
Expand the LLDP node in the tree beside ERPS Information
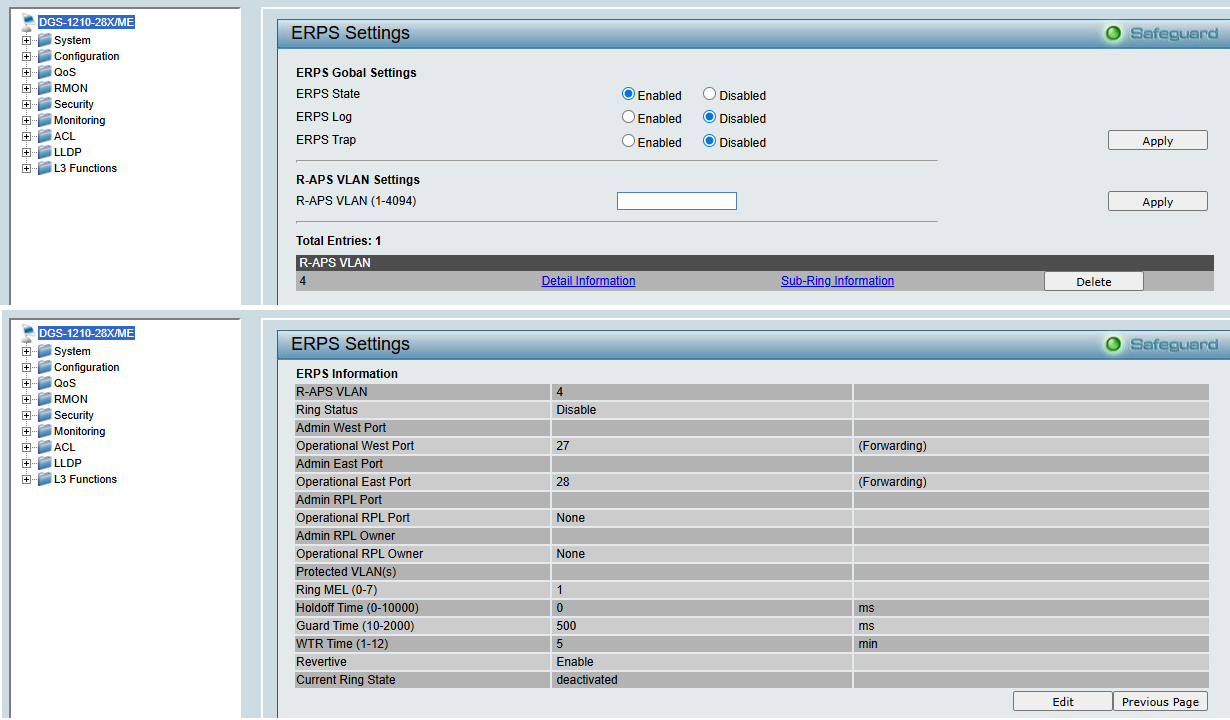click(26, 464)
